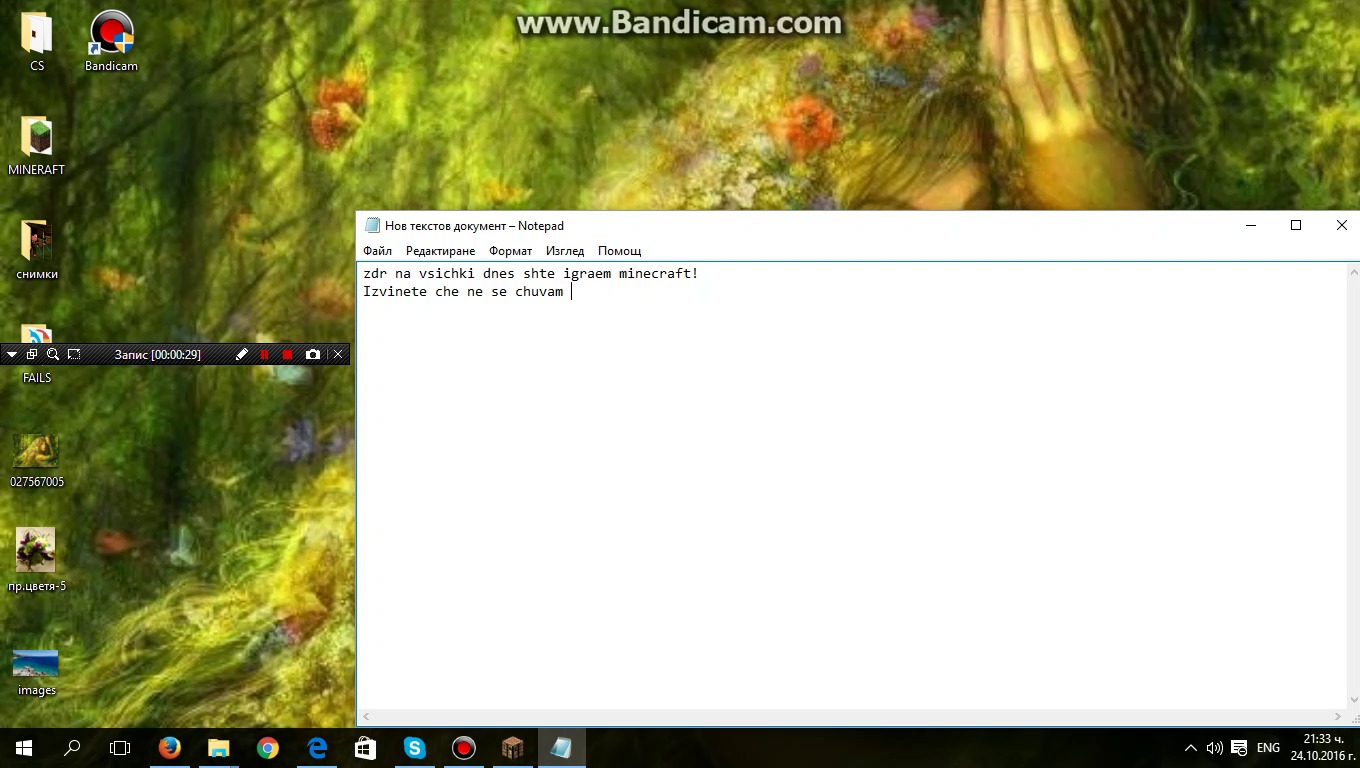
Task: Click the overlapping windows icon on Bandicam bar
Action: (32, 355)
